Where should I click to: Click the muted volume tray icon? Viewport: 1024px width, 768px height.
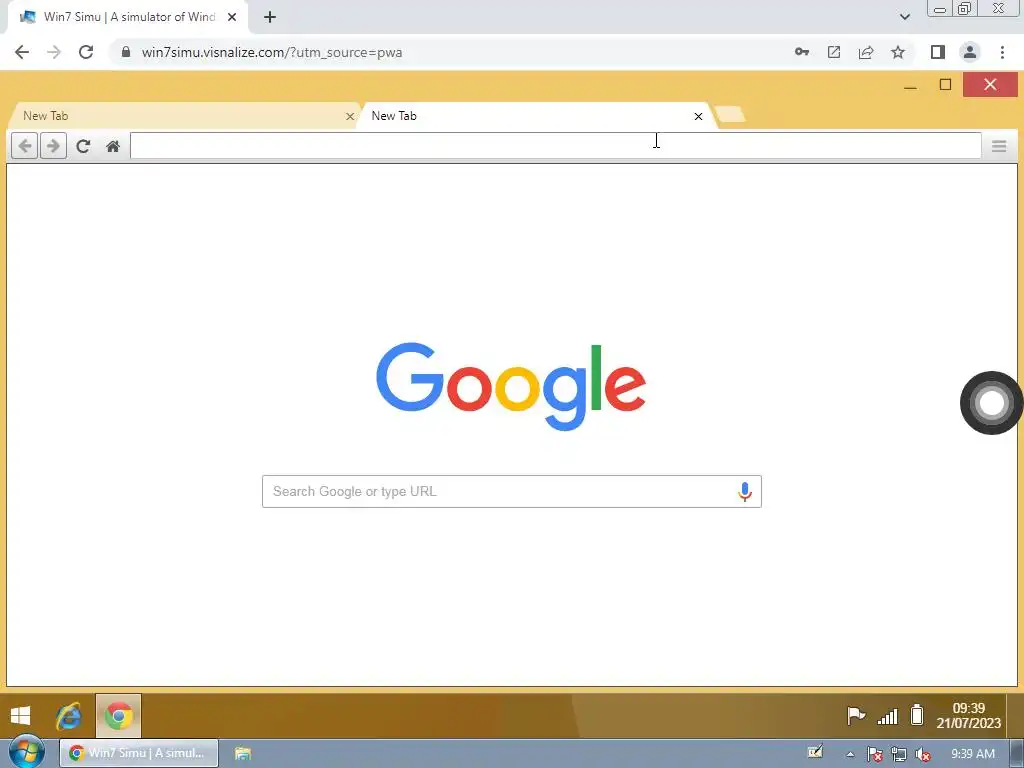tap(923, 754)
